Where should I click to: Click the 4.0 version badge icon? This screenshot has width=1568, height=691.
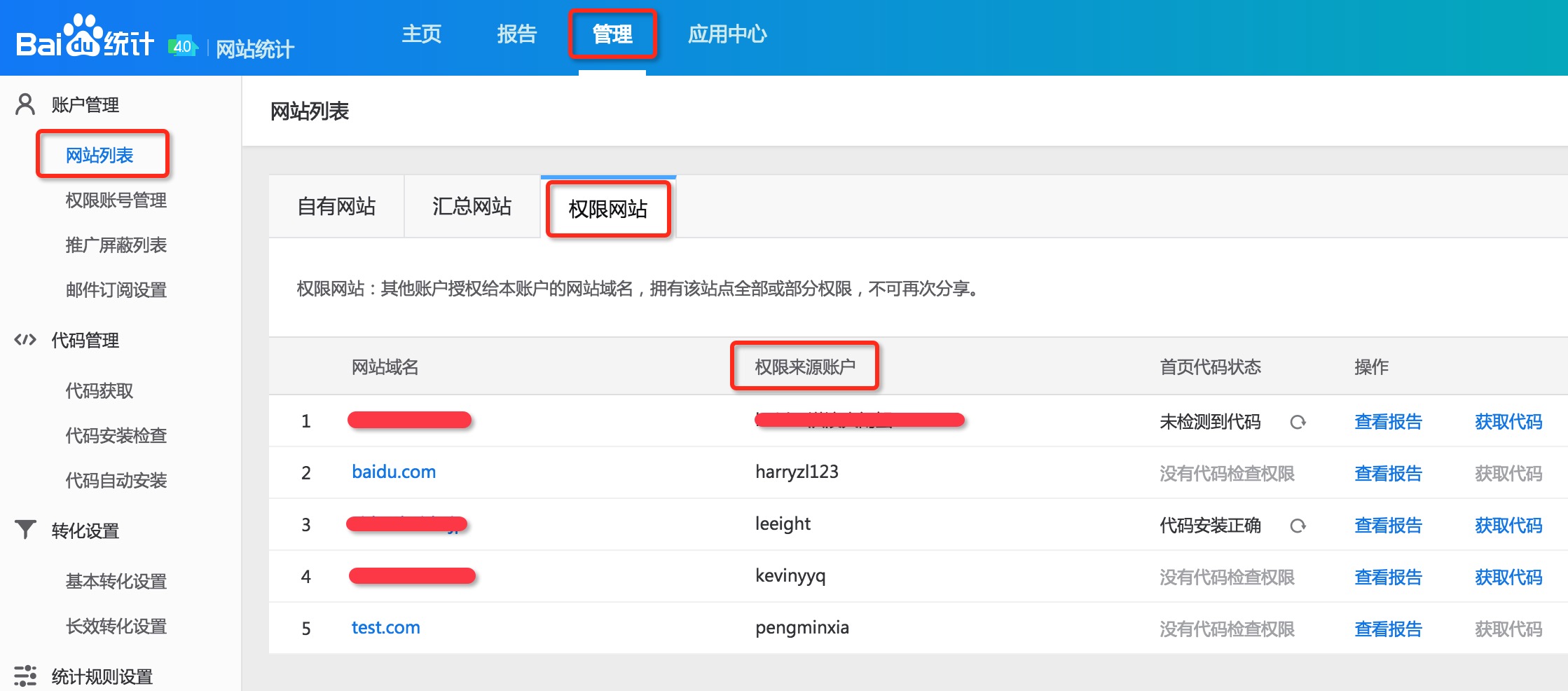point(183,46)
